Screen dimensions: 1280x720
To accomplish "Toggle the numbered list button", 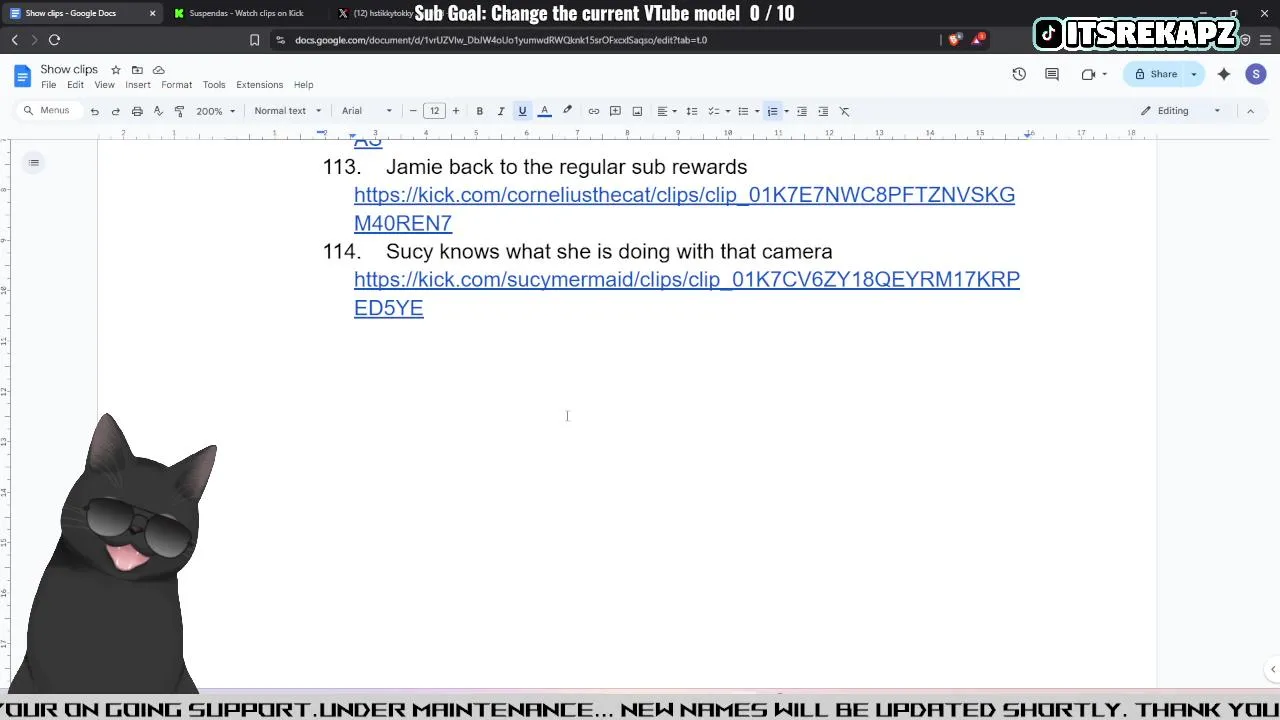I will pos(772,111).
